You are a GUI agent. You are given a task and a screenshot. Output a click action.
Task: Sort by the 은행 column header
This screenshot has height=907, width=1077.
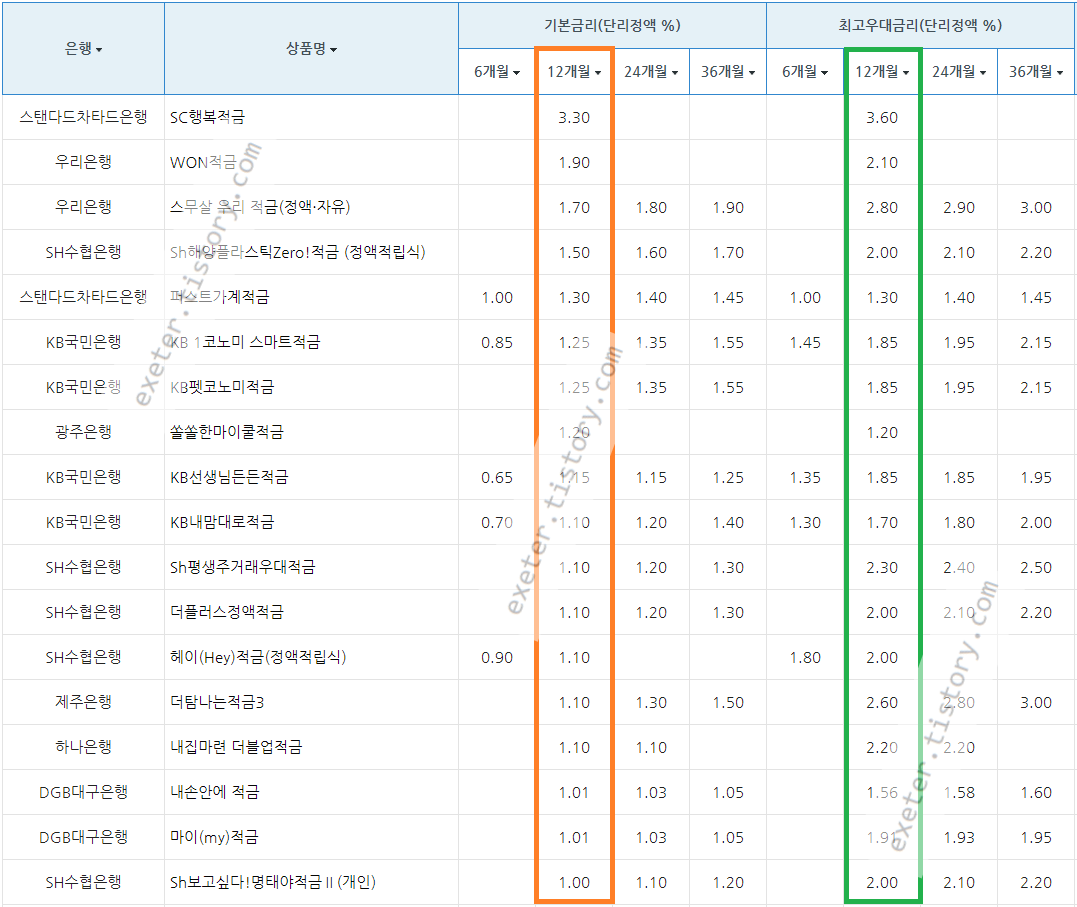pos(83,49)
